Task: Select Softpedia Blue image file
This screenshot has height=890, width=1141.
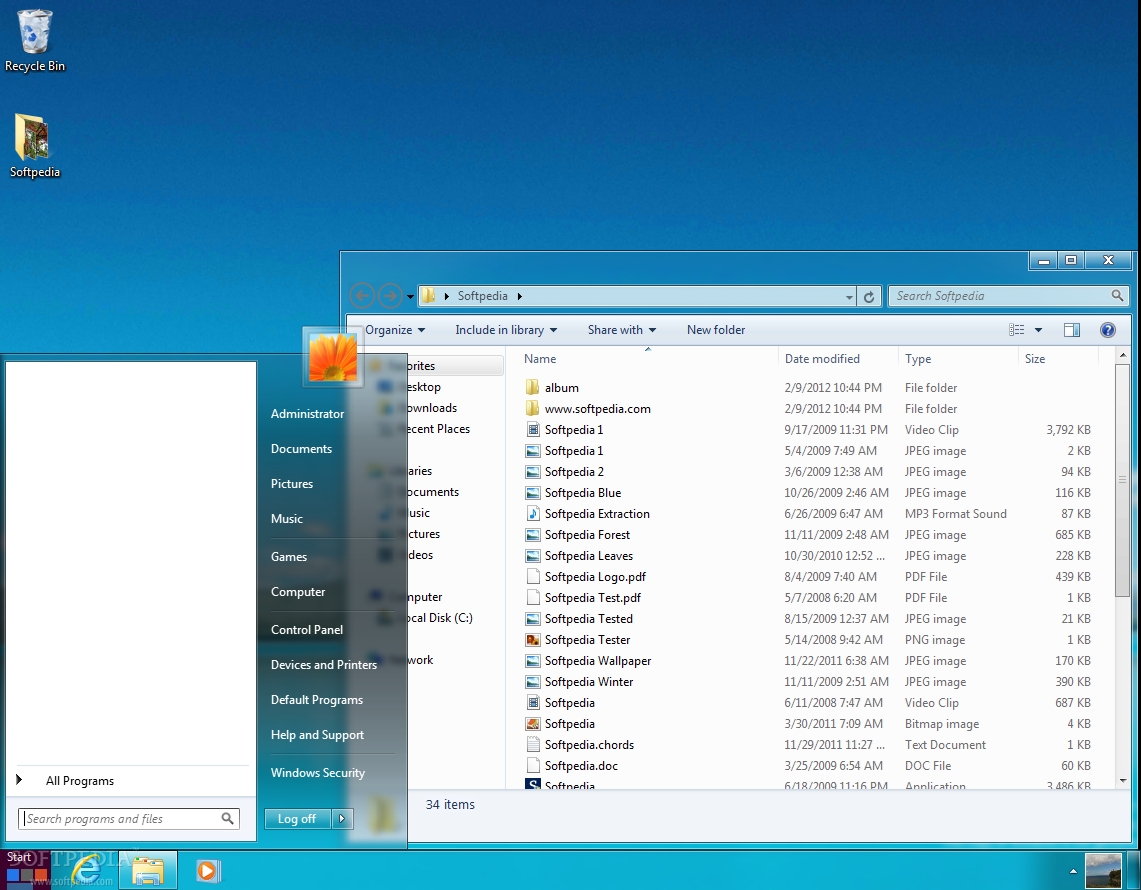Action: (809, 493)
